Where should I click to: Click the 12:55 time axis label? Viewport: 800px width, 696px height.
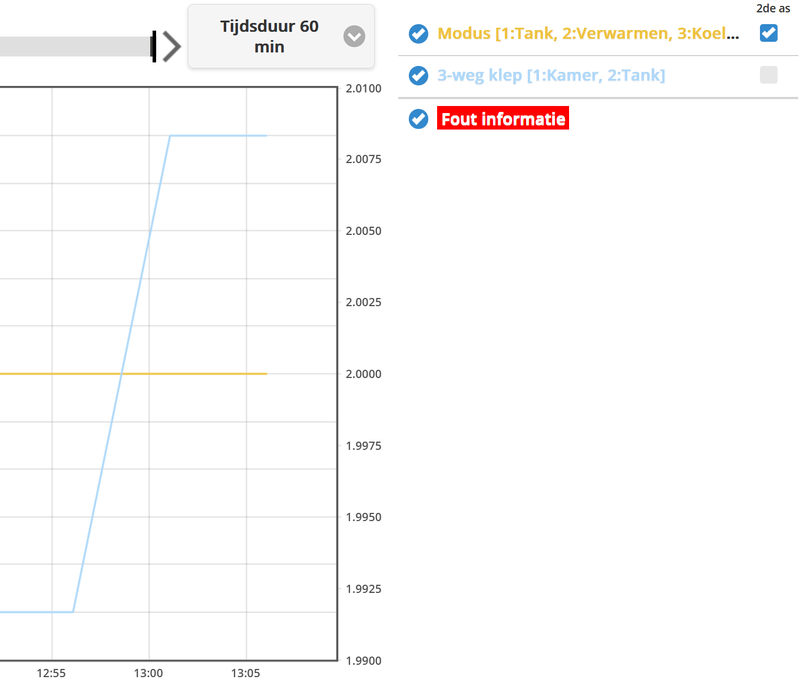[52, 674]
